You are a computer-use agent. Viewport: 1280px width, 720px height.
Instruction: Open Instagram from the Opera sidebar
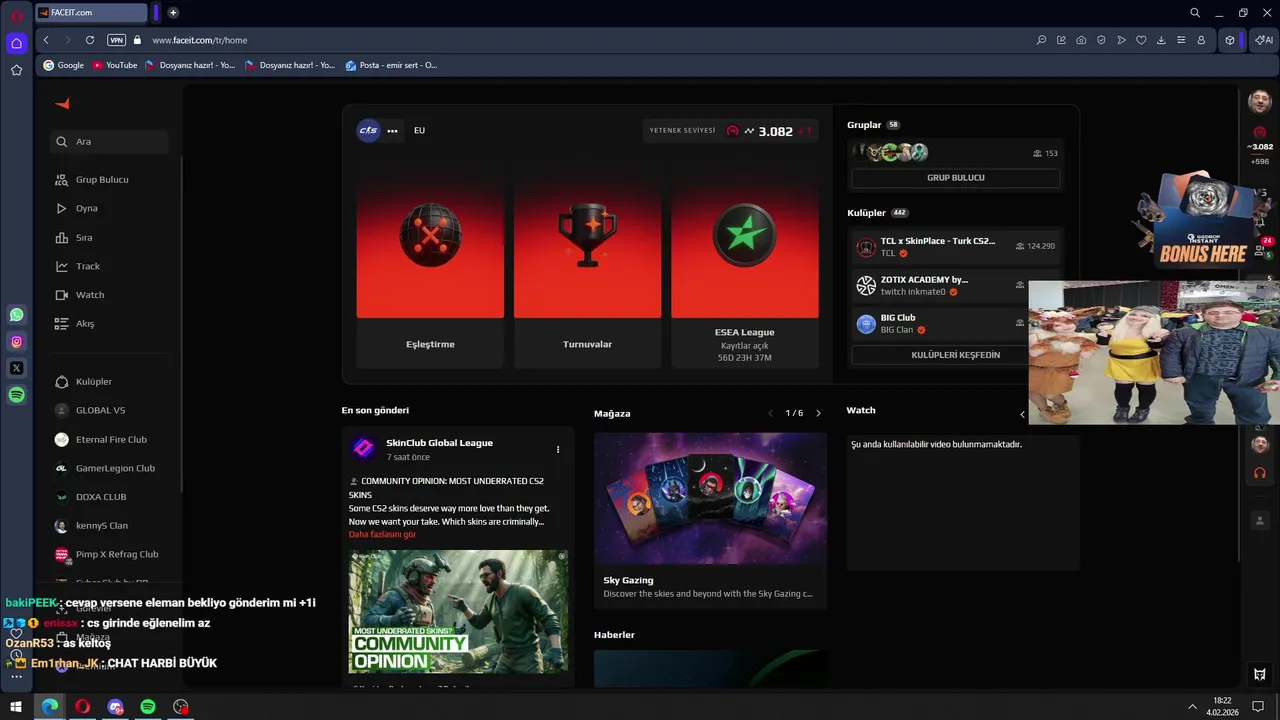coord(16,342)
